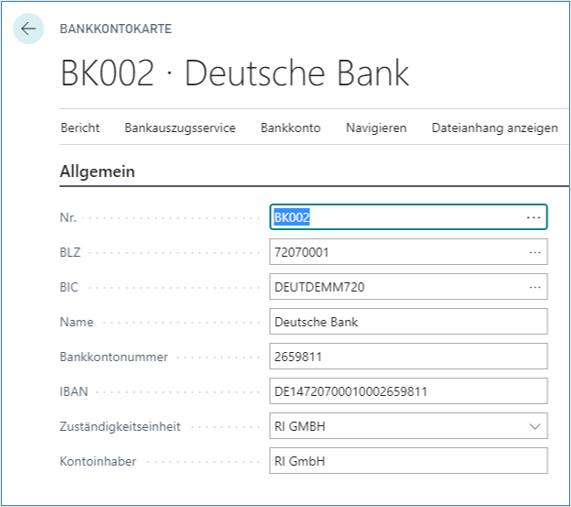Image resolution: width=571 pixels, height=507 pixels.
Task: Click the Bankkontonummer field 2659811
Action: tap(408, 356)
